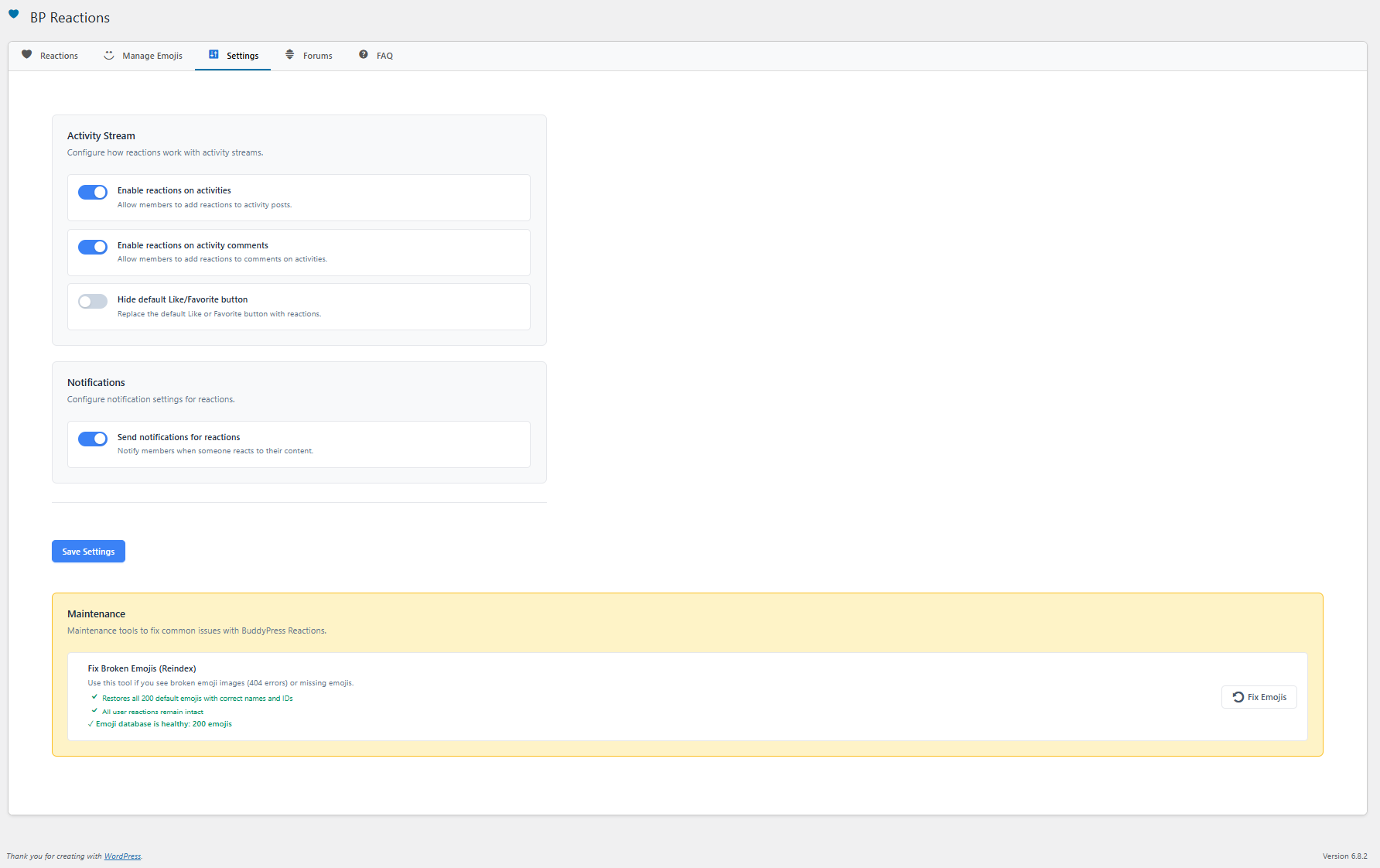Click the Forums tab icon

coord(290,54)
